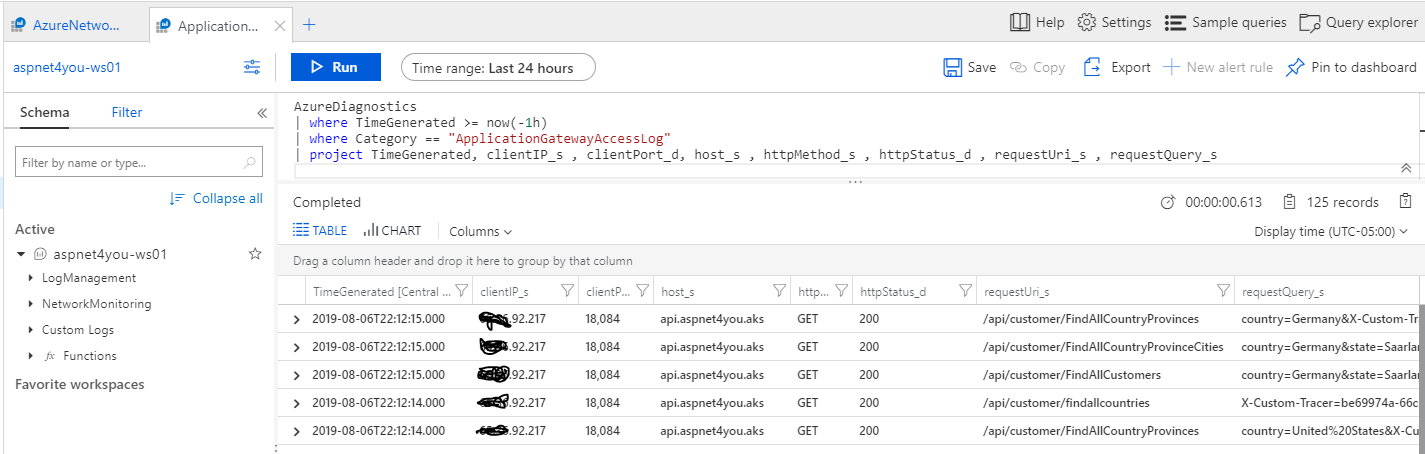The height and width of the screenshot is (454, 1425).
Task: Open Time range Last 24 hours picker
Action: [x=498, y=67]
